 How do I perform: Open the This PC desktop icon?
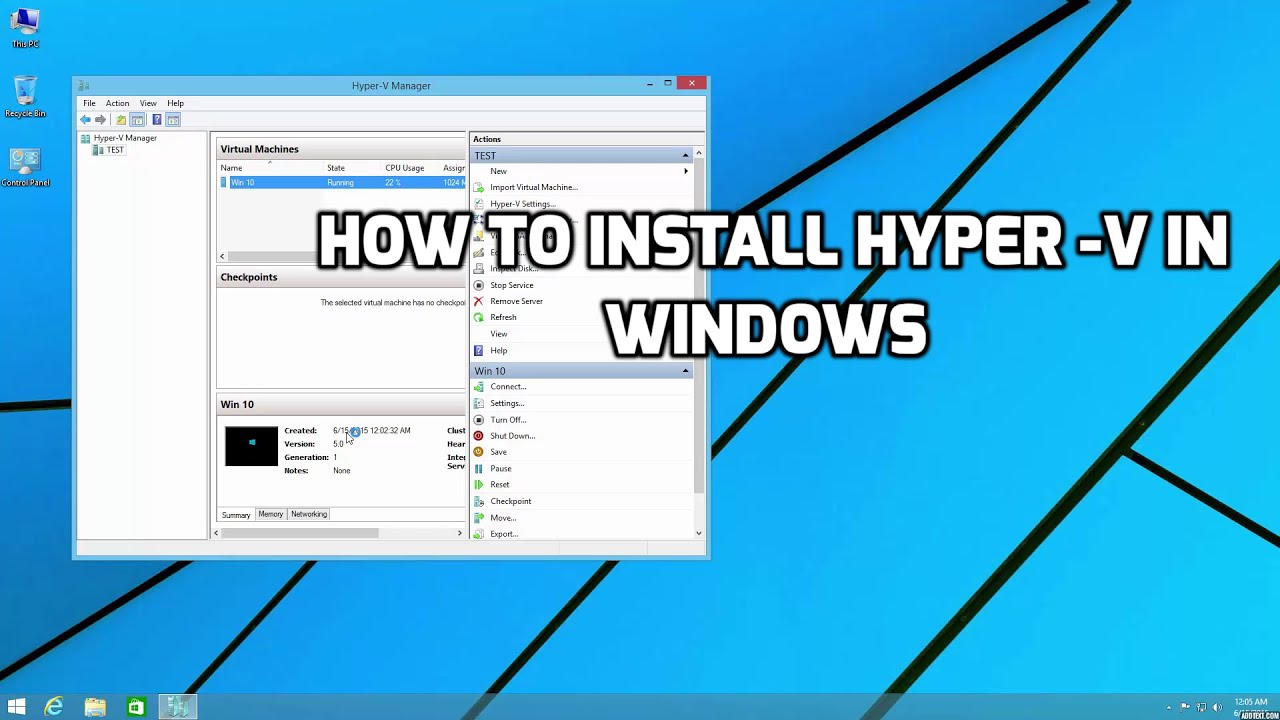coord(25,28)
